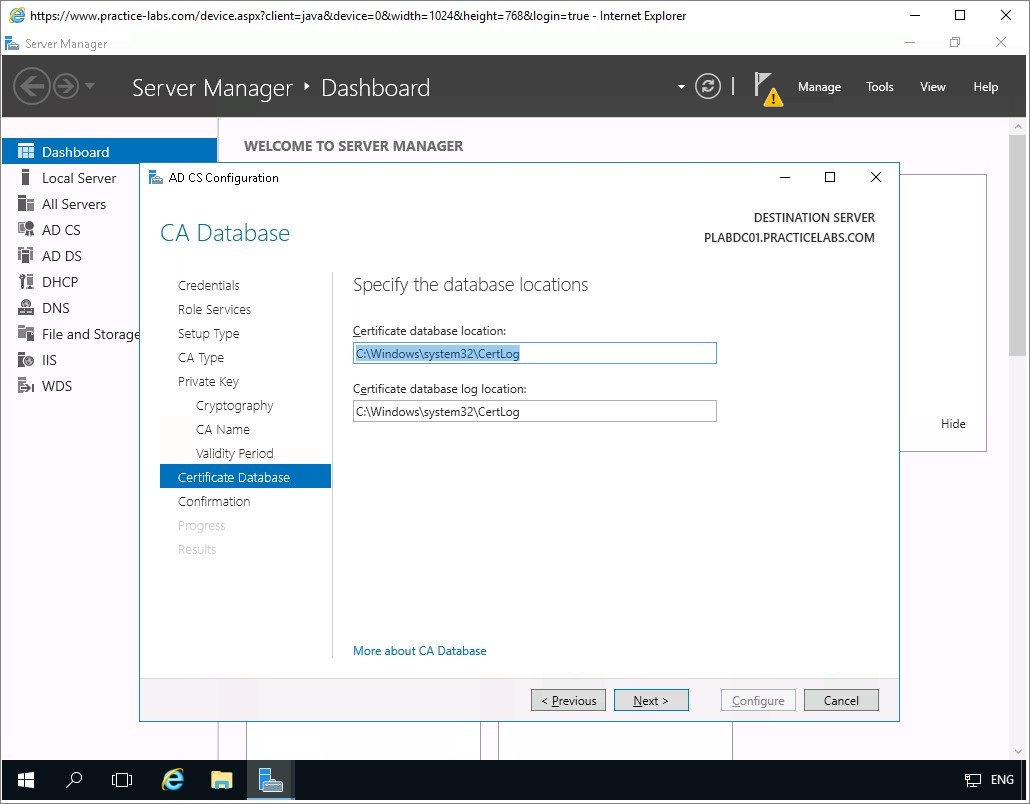Click the AD DS sidebar icon
The image size is (1030, 804).
coord(26,256)
